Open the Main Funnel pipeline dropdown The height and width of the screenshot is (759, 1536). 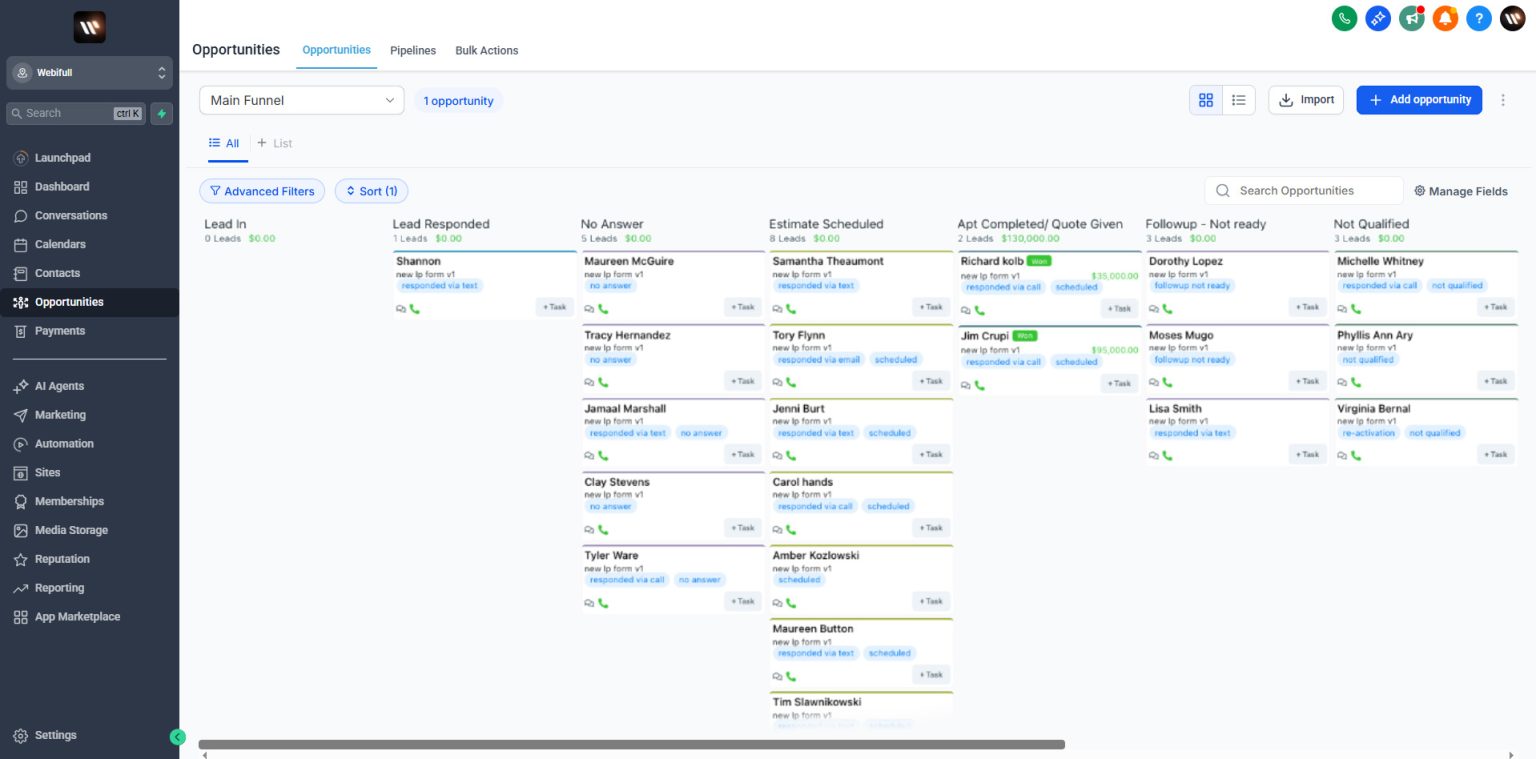click(301, 100)
